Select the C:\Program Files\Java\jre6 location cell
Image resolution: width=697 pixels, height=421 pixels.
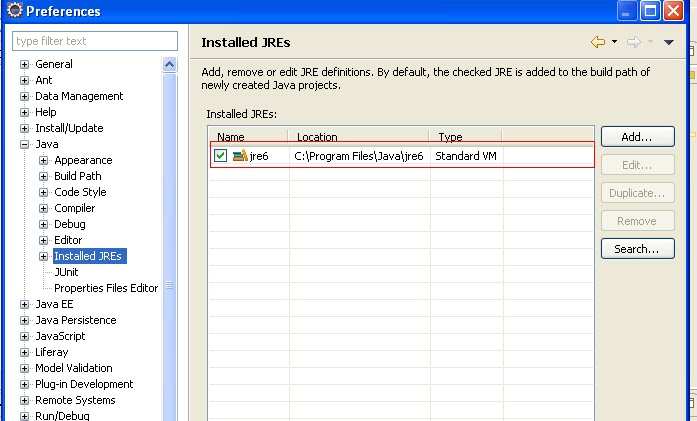[x=359, y=156]
